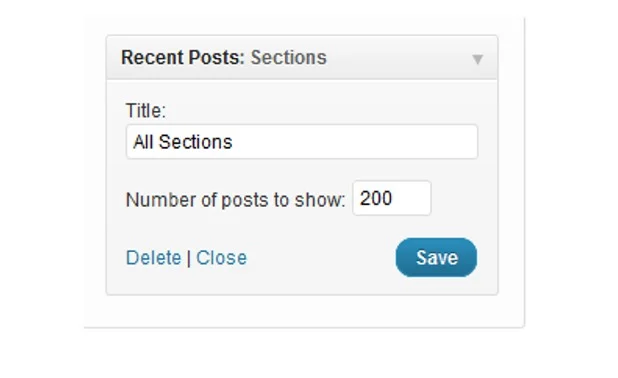Close the widget settings via Close link

tap(222, 258)
